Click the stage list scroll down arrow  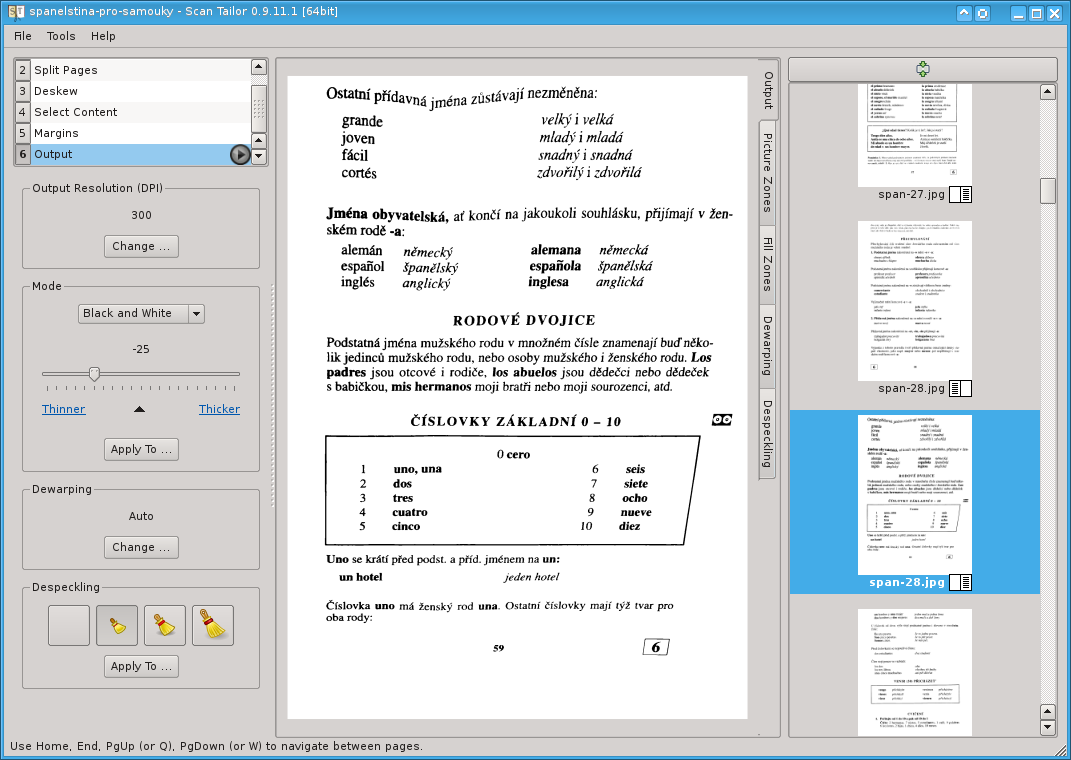click(259, 156)
